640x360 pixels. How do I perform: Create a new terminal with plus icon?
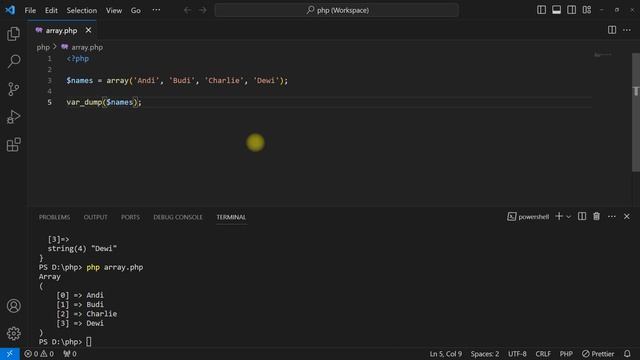tap(559, 216)
